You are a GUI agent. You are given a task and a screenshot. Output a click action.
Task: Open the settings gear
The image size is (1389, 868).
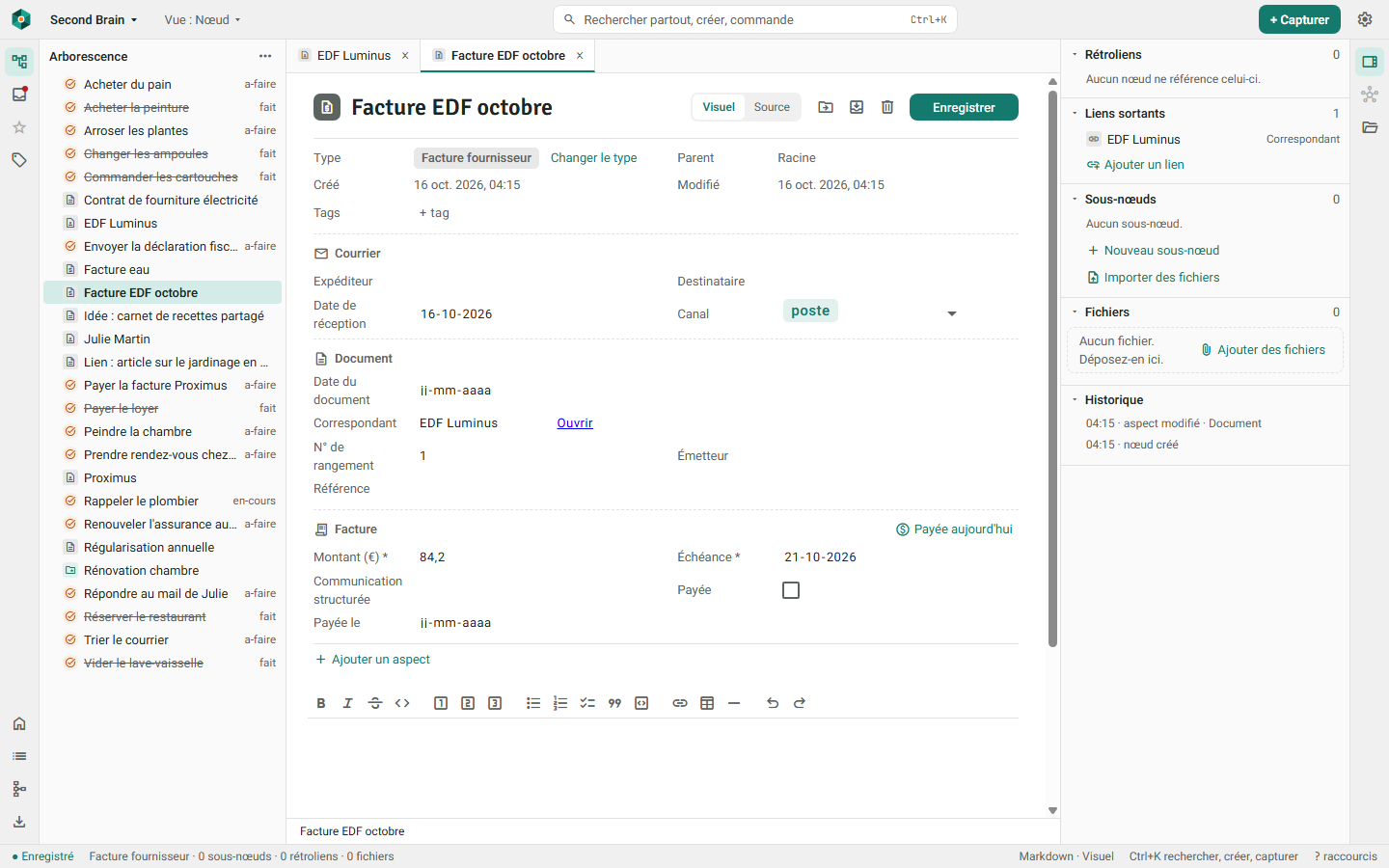tap(1365, 19)
